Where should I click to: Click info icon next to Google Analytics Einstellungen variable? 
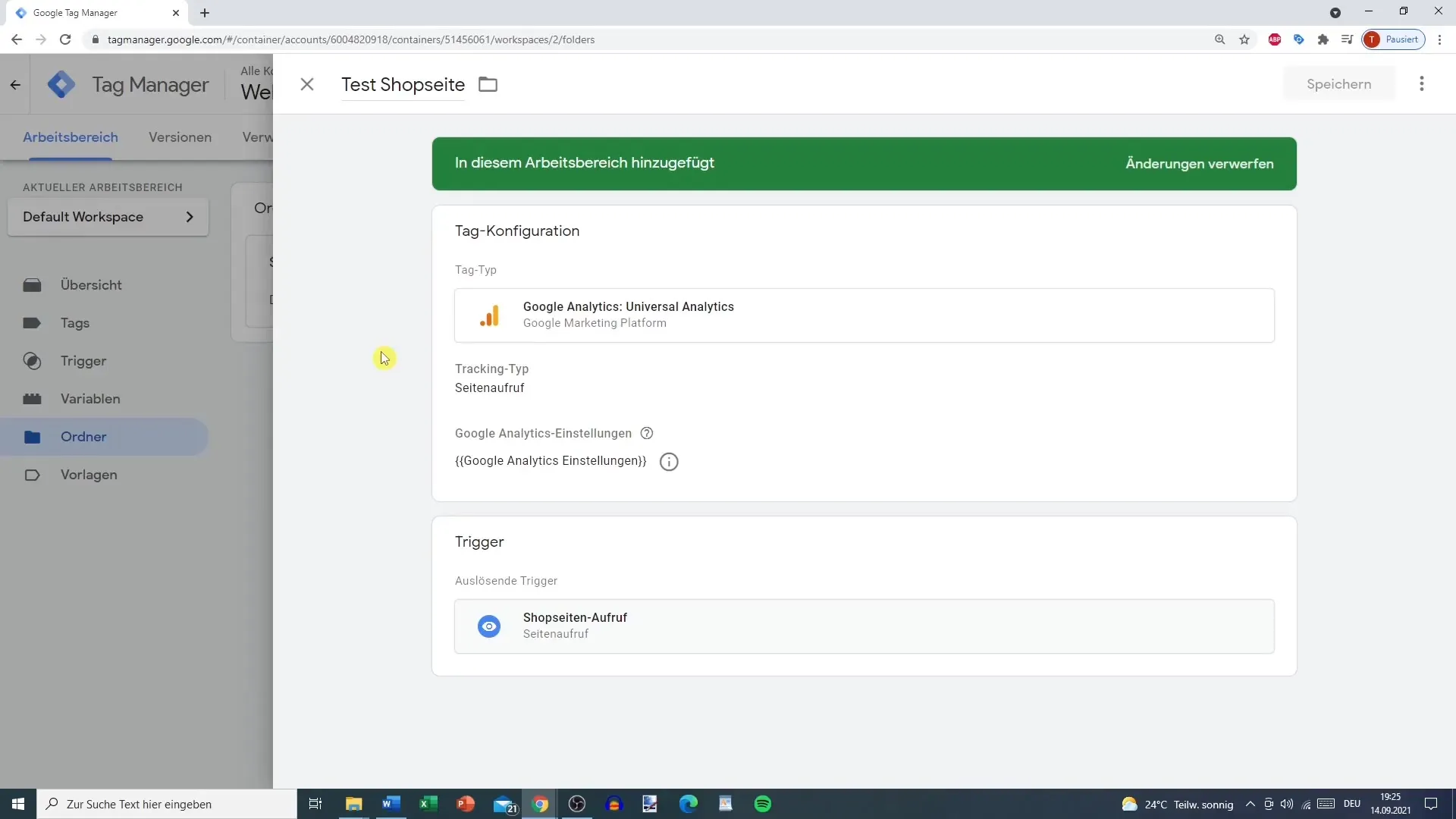pyautogui.click(x=668, y=462)
